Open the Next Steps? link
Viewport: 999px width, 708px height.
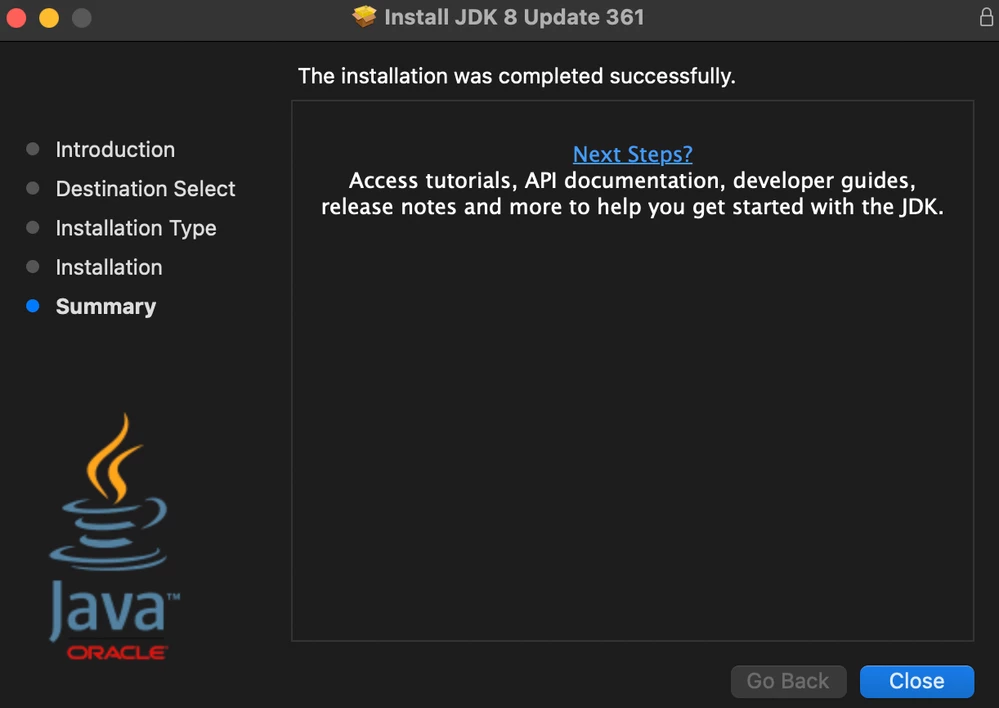(632, 154)
